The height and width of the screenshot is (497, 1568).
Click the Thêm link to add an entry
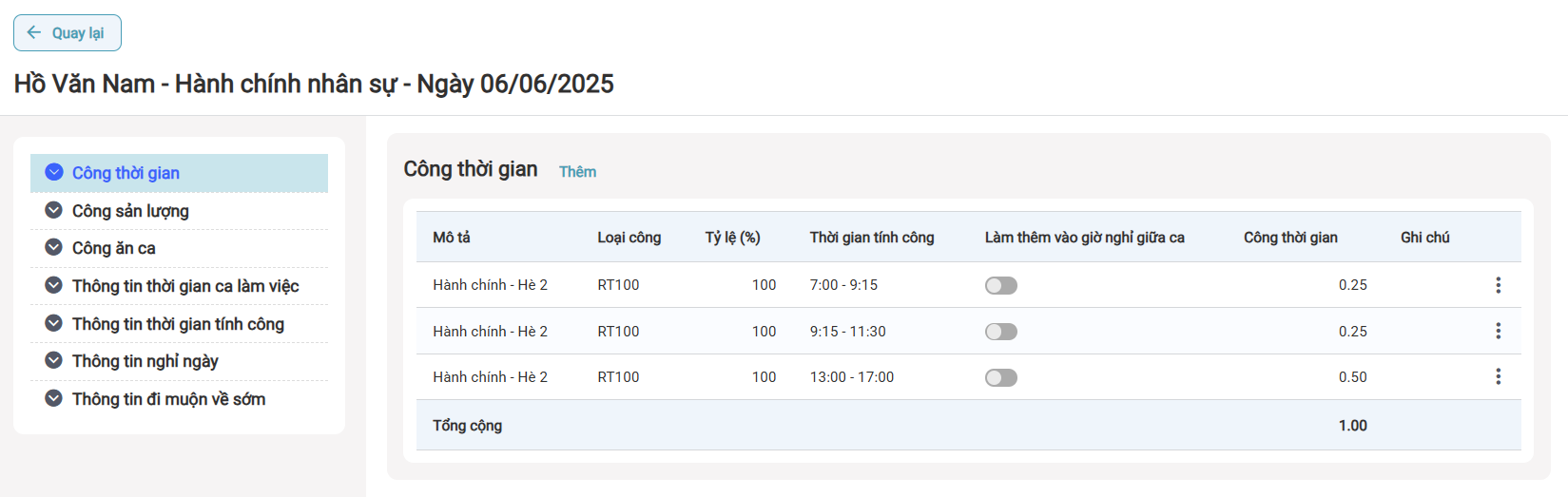pos(577,172)
